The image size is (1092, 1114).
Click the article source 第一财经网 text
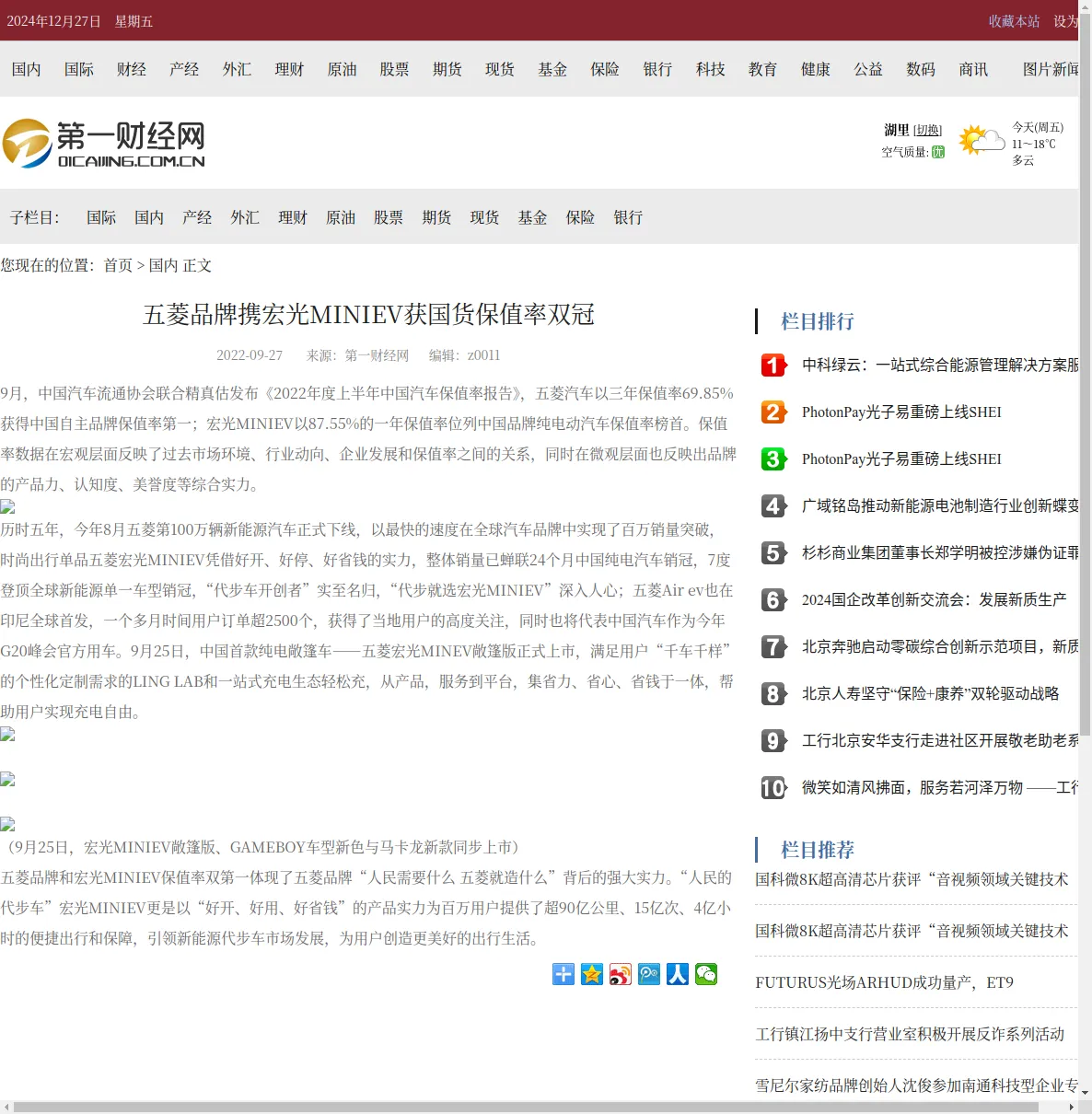[377, 355]
